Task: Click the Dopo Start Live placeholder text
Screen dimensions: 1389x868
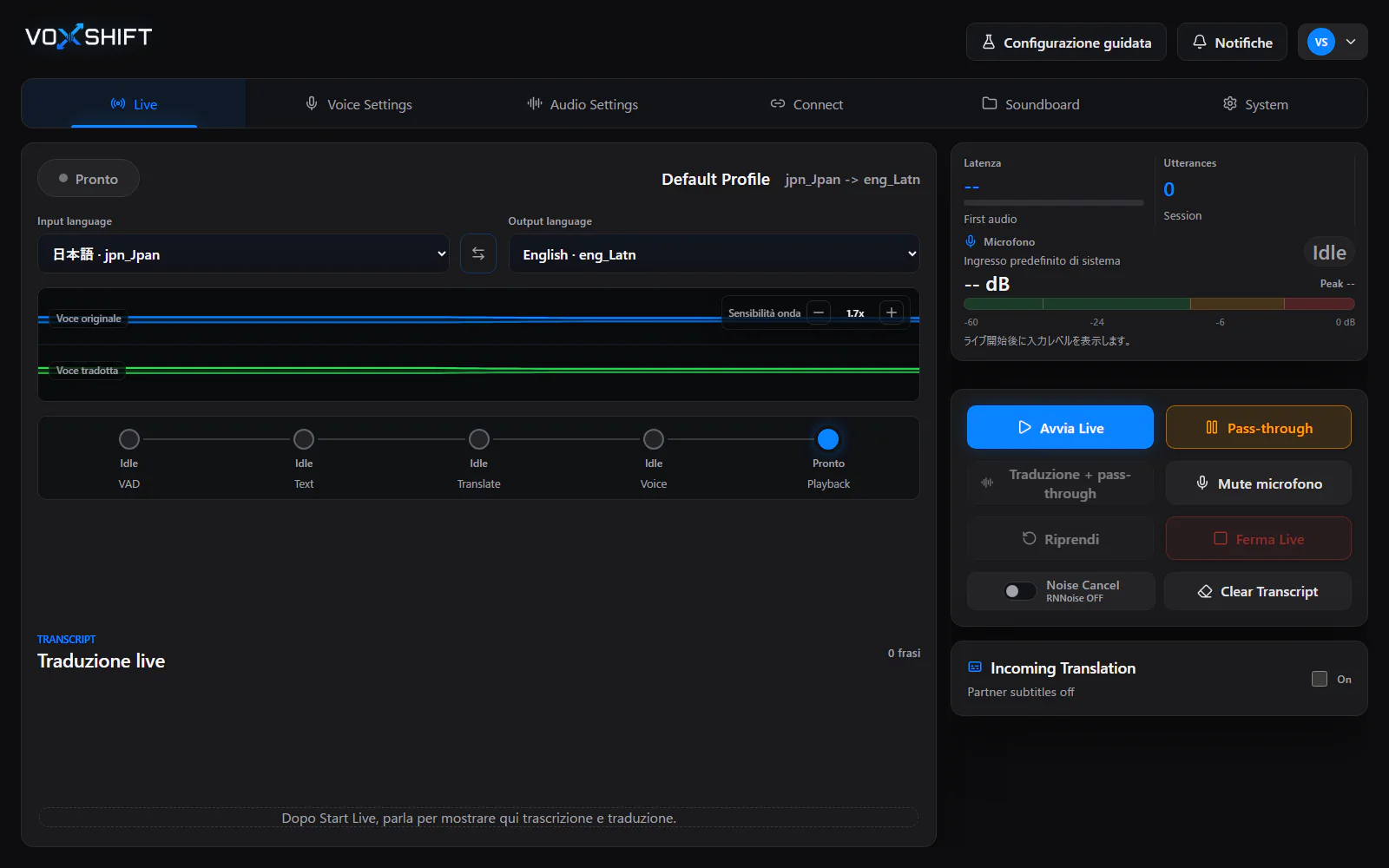Action: tap(478, 818)
